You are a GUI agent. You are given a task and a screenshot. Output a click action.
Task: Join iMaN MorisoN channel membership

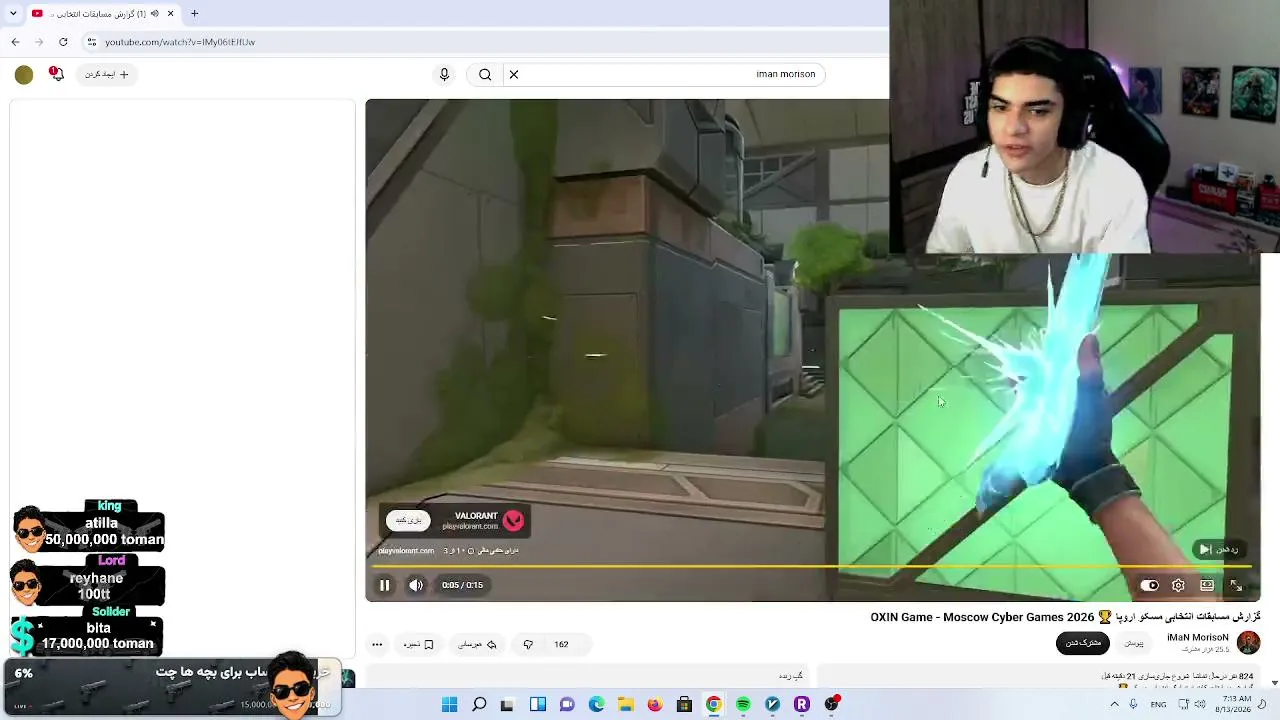pyautogui.click(x=1133, y=642)
